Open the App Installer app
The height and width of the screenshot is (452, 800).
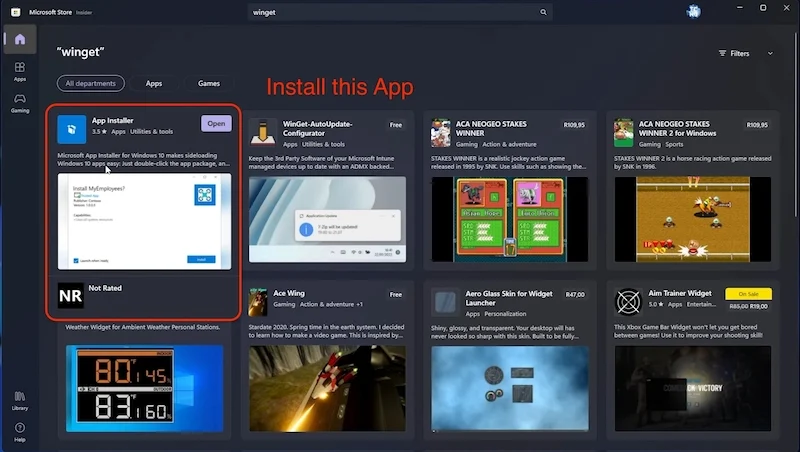point(216,123)
